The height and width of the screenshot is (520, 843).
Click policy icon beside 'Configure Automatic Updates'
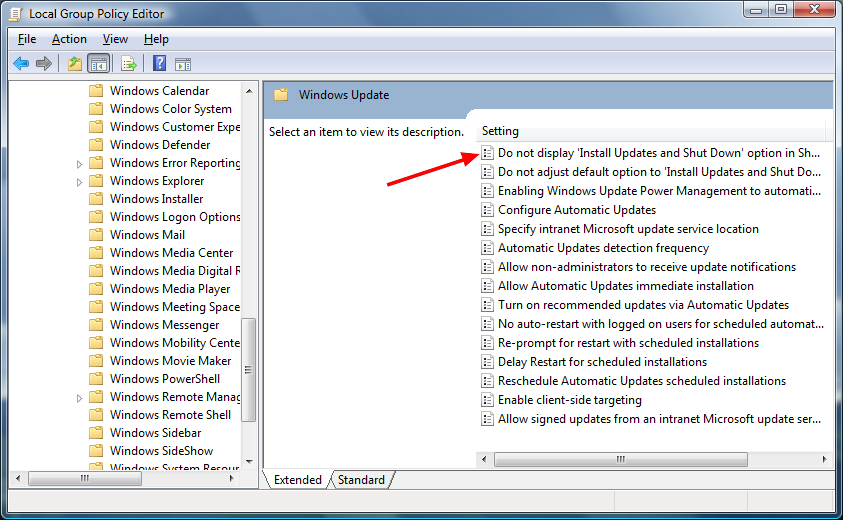coord(487,210)
